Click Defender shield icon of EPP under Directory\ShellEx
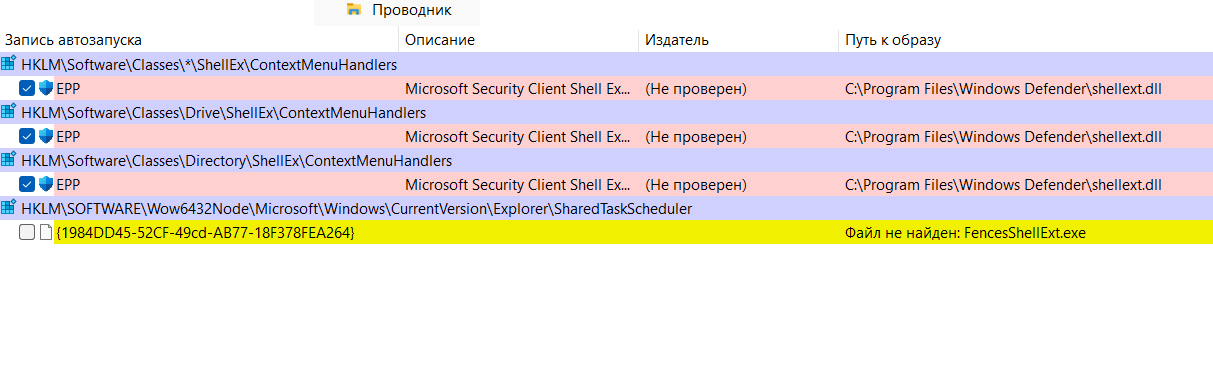1213x381 pixels. [x=45, y=184]
